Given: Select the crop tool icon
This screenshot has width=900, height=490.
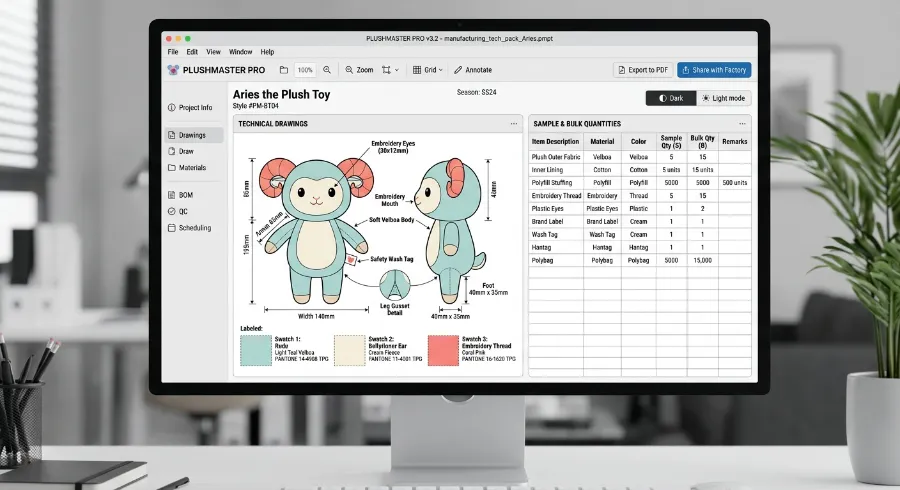Looking at the screenshot, I should (386, 70).
